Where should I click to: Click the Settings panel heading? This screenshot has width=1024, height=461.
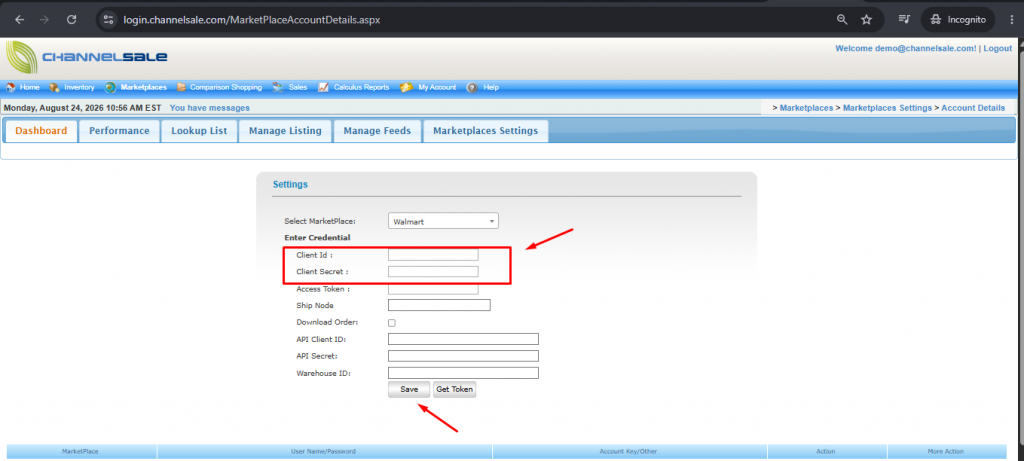290,185
